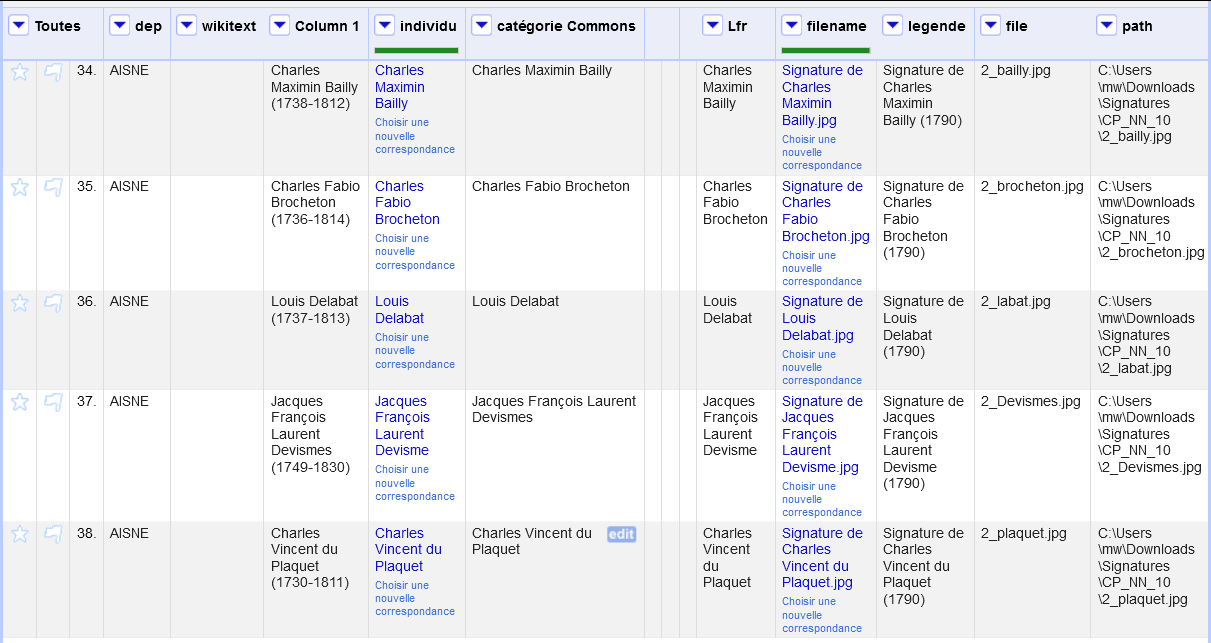
Task: Flag row 35 Charles Fabio Brocheton
Action: click(x=53, y=187)
